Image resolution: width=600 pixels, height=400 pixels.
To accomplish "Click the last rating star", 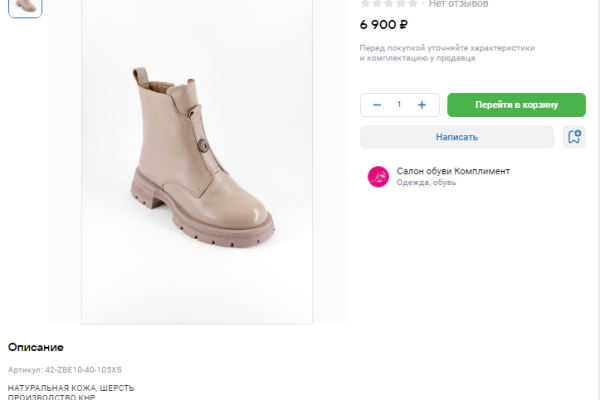I will pyautogui.click(x=413, y=3).
